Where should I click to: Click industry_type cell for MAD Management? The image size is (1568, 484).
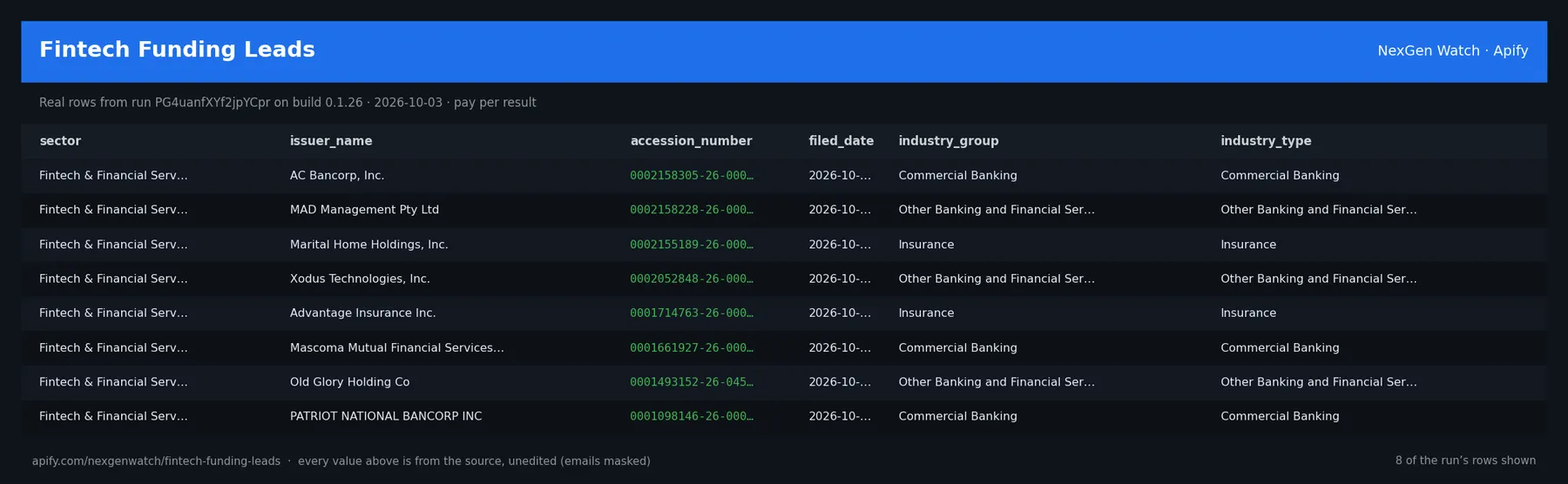1319,210
